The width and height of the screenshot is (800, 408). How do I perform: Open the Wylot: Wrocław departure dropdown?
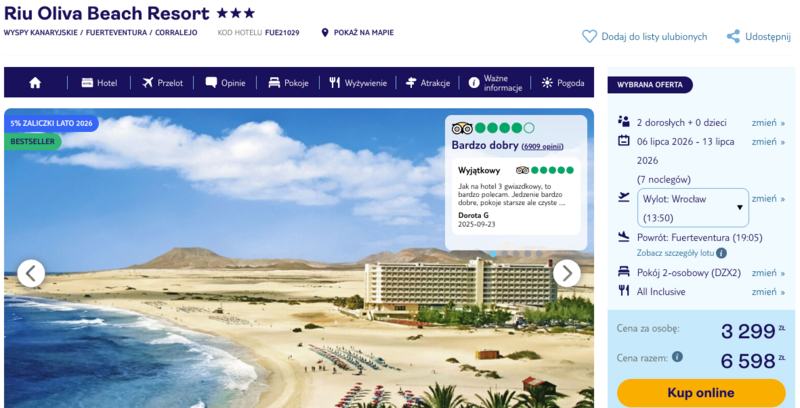[x=693, y=208]
